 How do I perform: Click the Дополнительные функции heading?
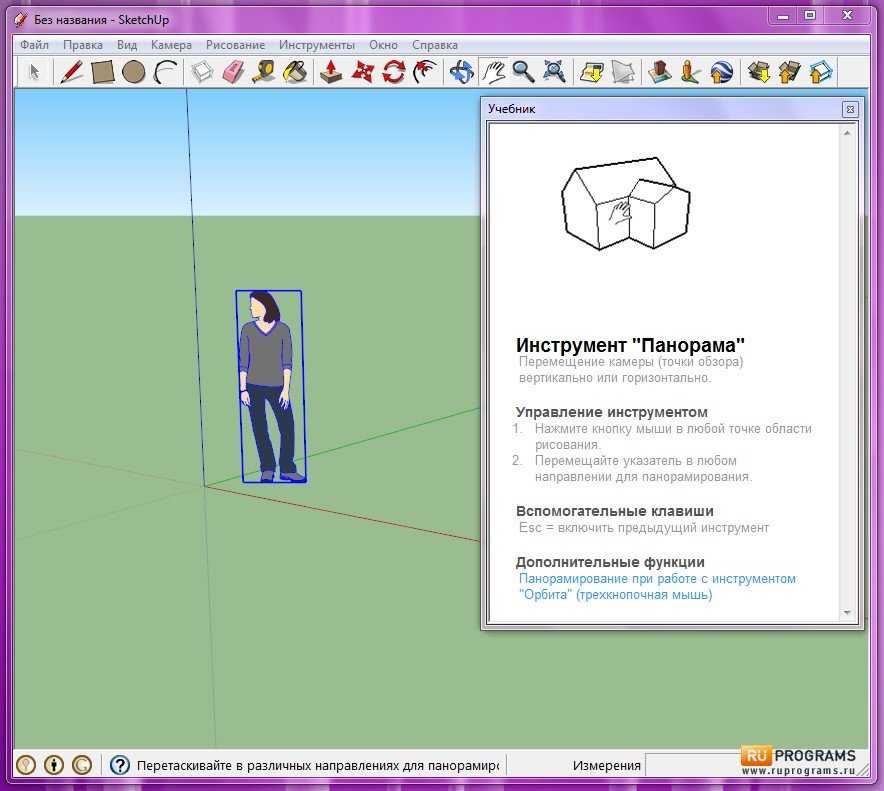[x=610, y=562]
